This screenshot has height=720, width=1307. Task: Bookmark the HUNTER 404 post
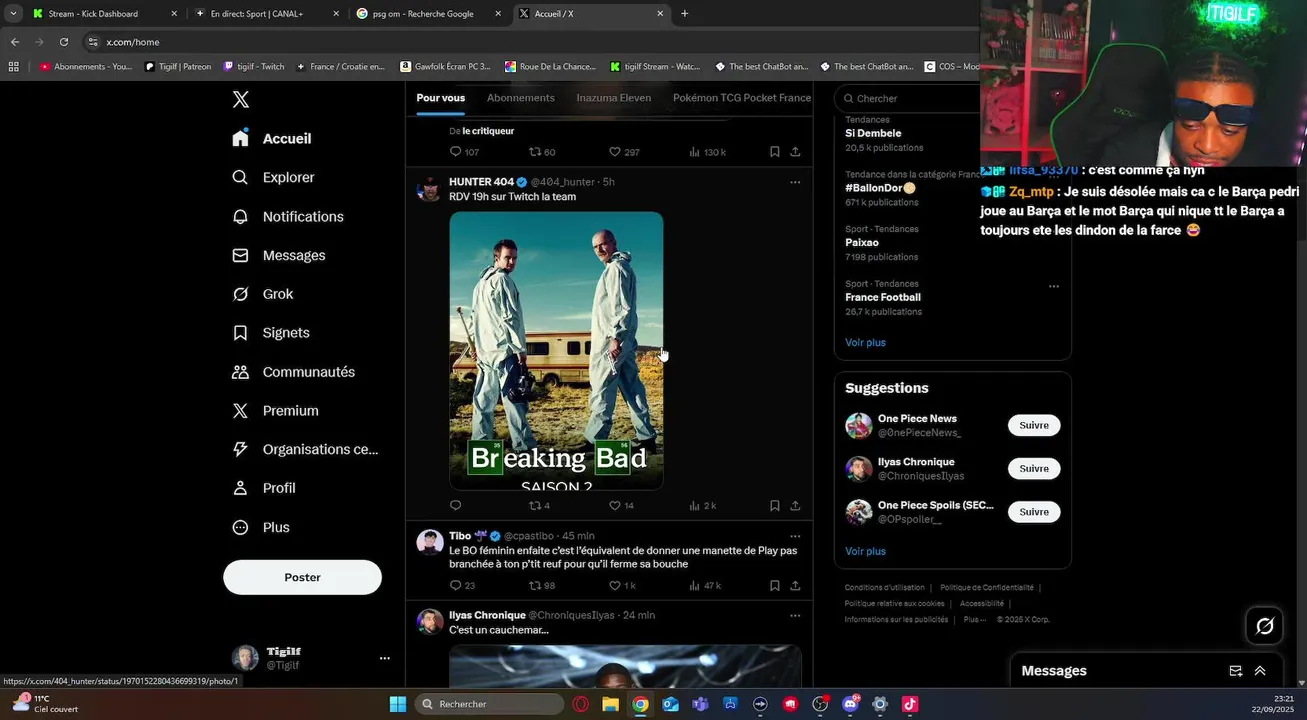click(x=775, y=505)
